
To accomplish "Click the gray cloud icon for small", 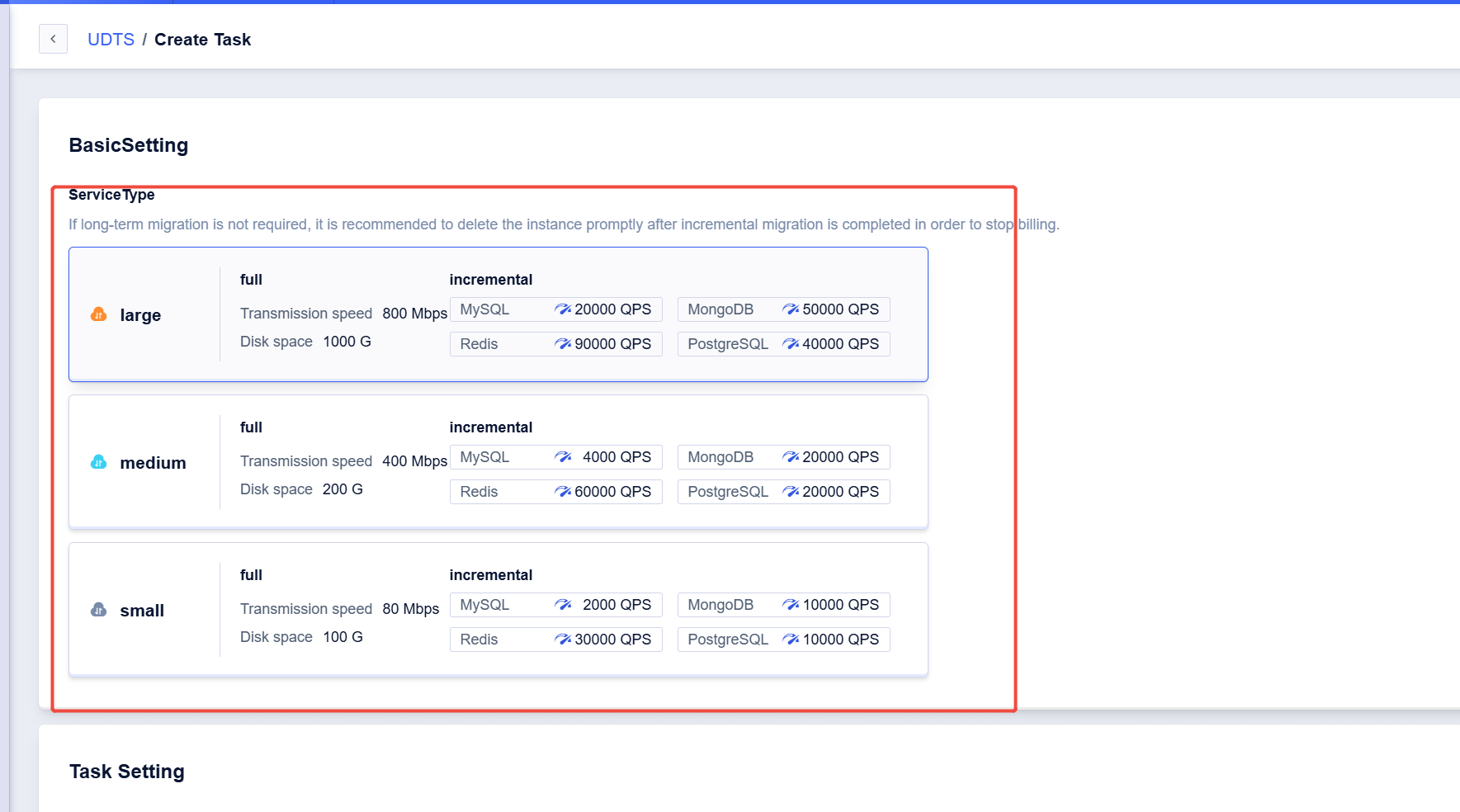I will [98, 610].
